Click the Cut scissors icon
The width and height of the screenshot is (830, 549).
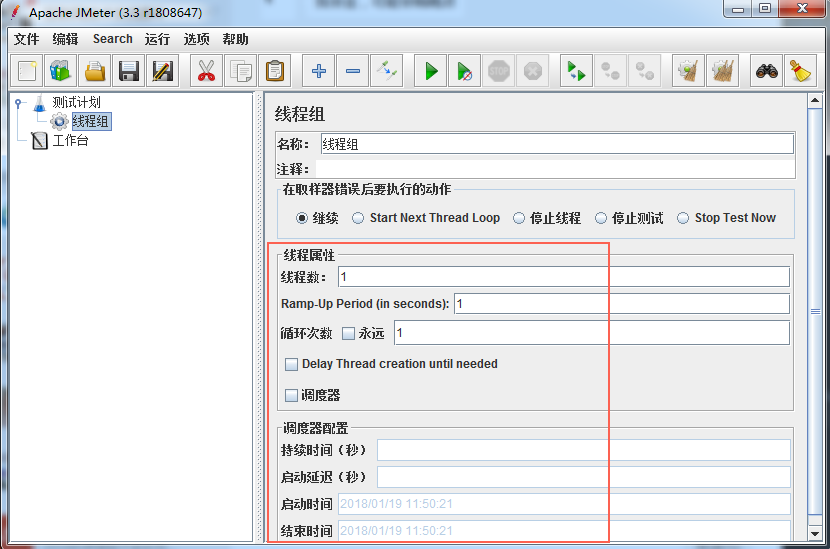[206, 71]
